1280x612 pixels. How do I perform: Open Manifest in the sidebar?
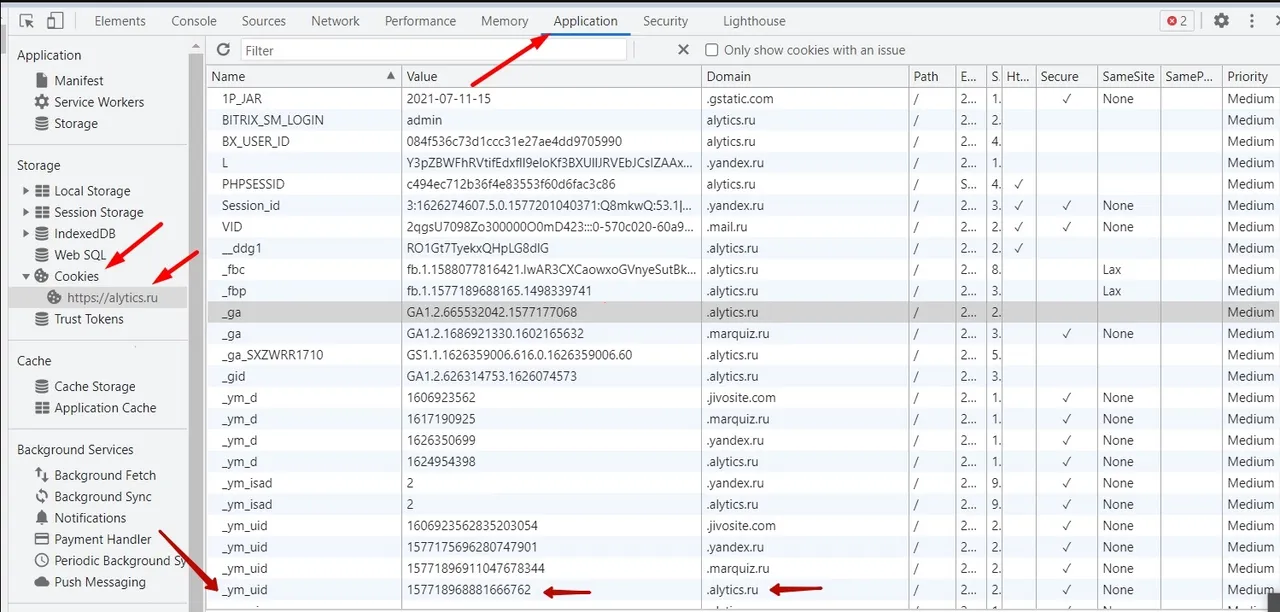tap(79, 80)
